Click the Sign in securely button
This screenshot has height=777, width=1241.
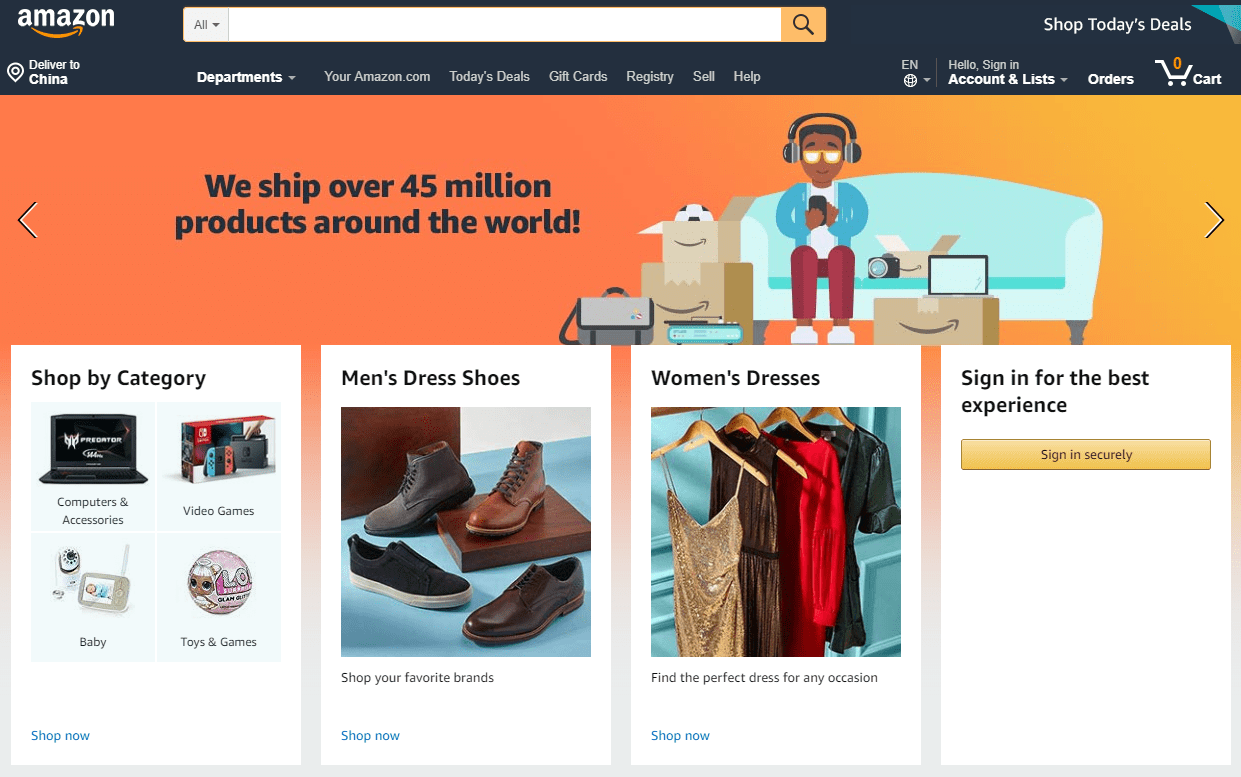point(1086,454)
